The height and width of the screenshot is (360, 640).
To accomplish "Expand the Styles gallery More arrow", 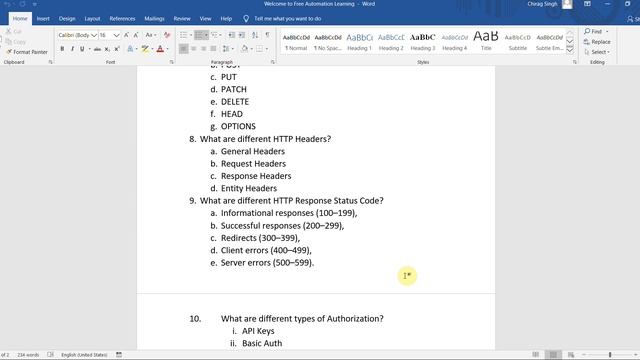I will (x=570, y=50).
